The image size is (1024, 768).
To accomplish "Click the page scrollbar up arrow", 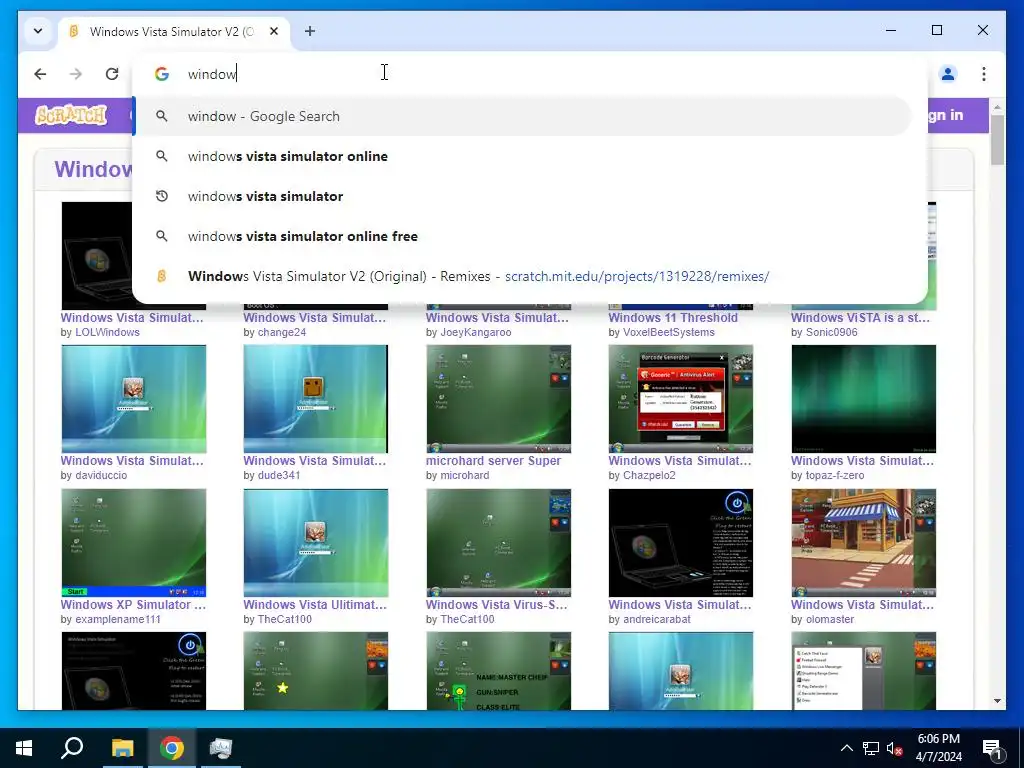I will (x=997, y=106).
